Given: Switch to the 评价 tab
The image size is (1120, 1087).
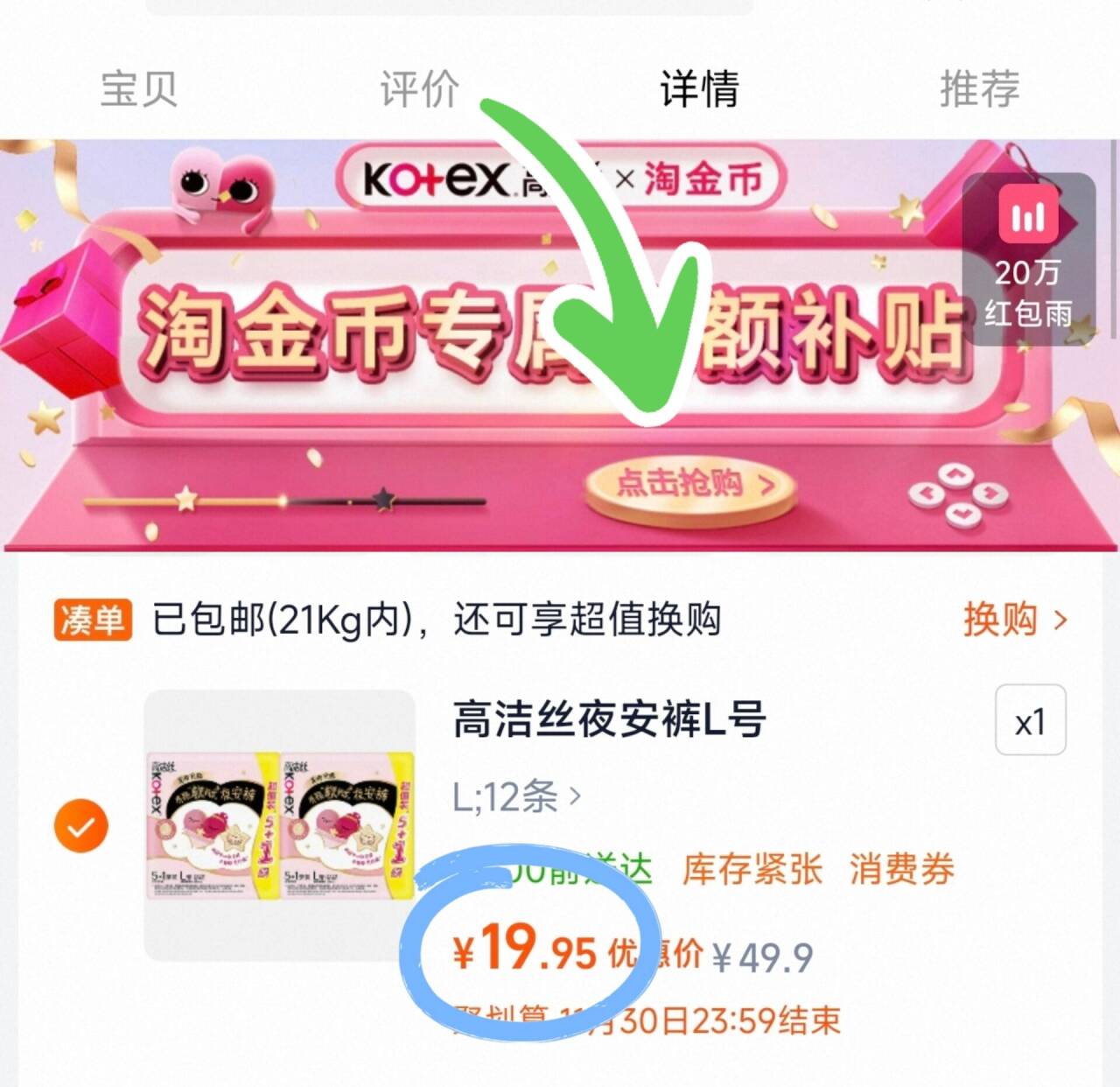Looking at the screenshot, I should (x=419, y=89).
